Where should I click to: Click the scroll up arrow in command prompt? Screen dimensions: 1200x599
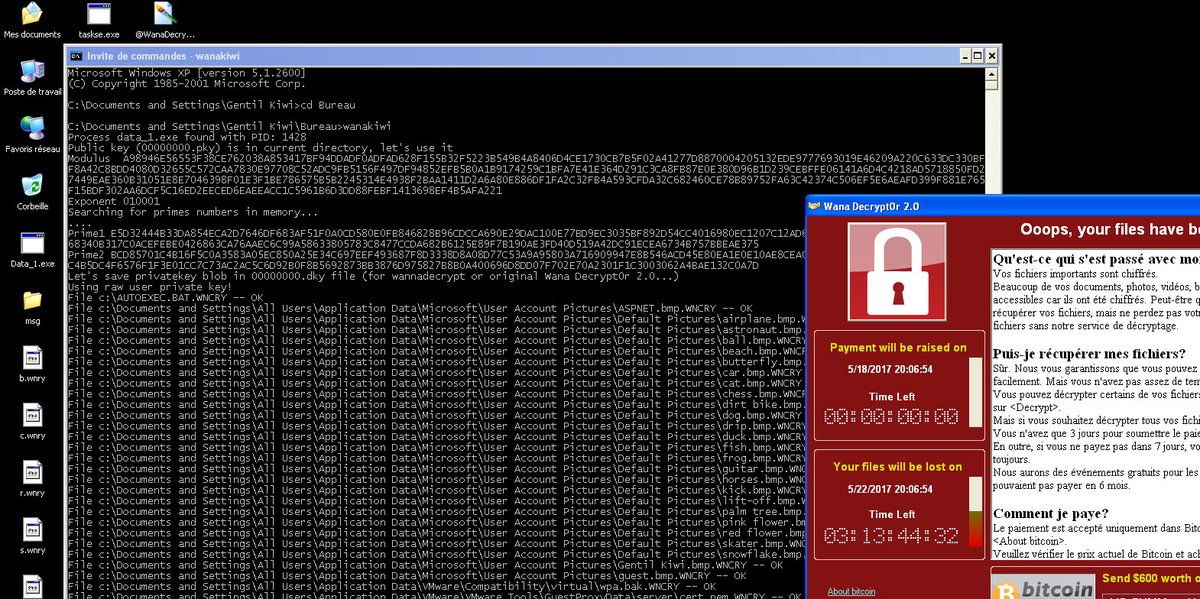(x=993, y=74)
